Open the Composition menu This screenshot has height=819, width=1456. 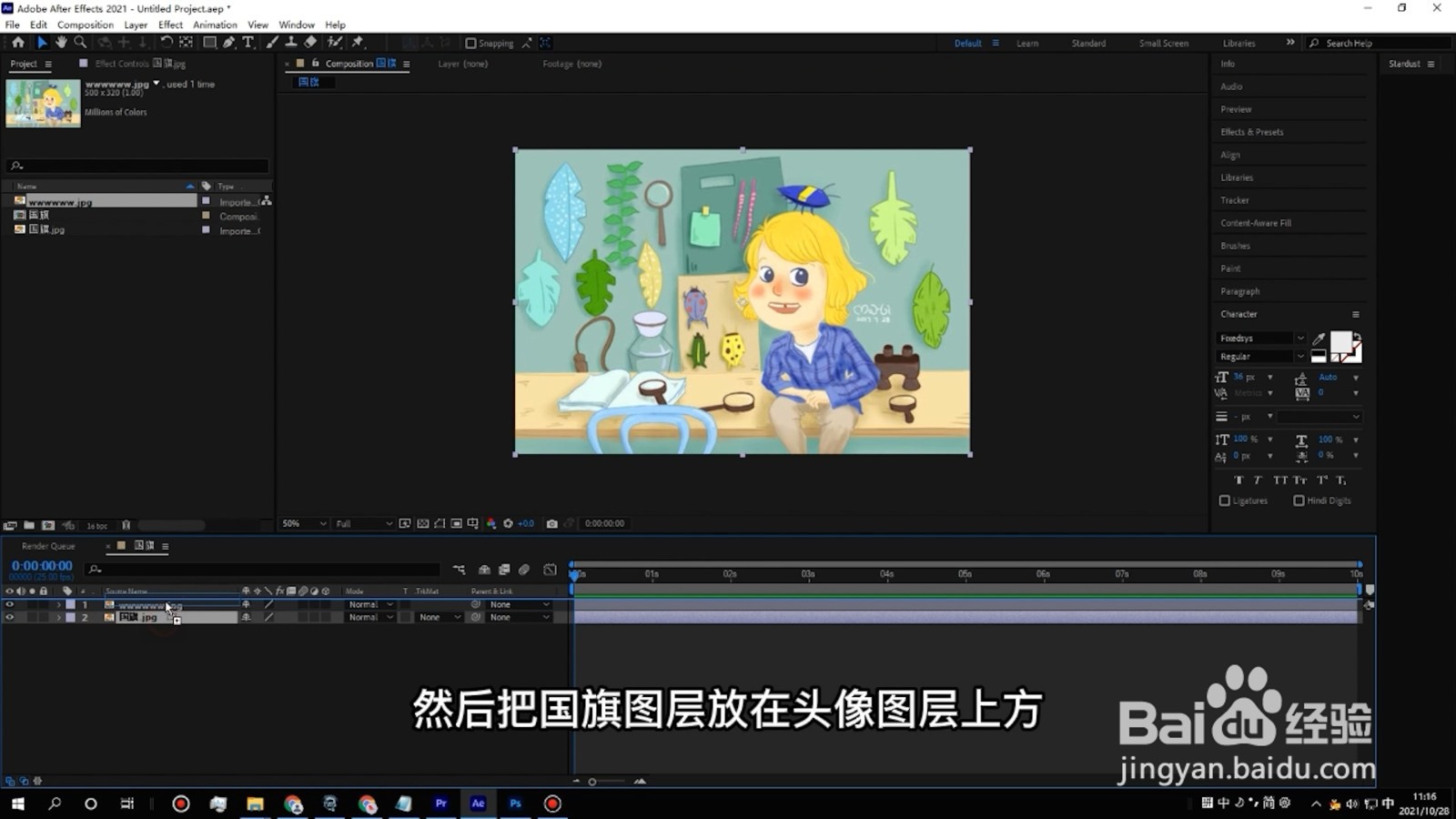tap(86, 25)
